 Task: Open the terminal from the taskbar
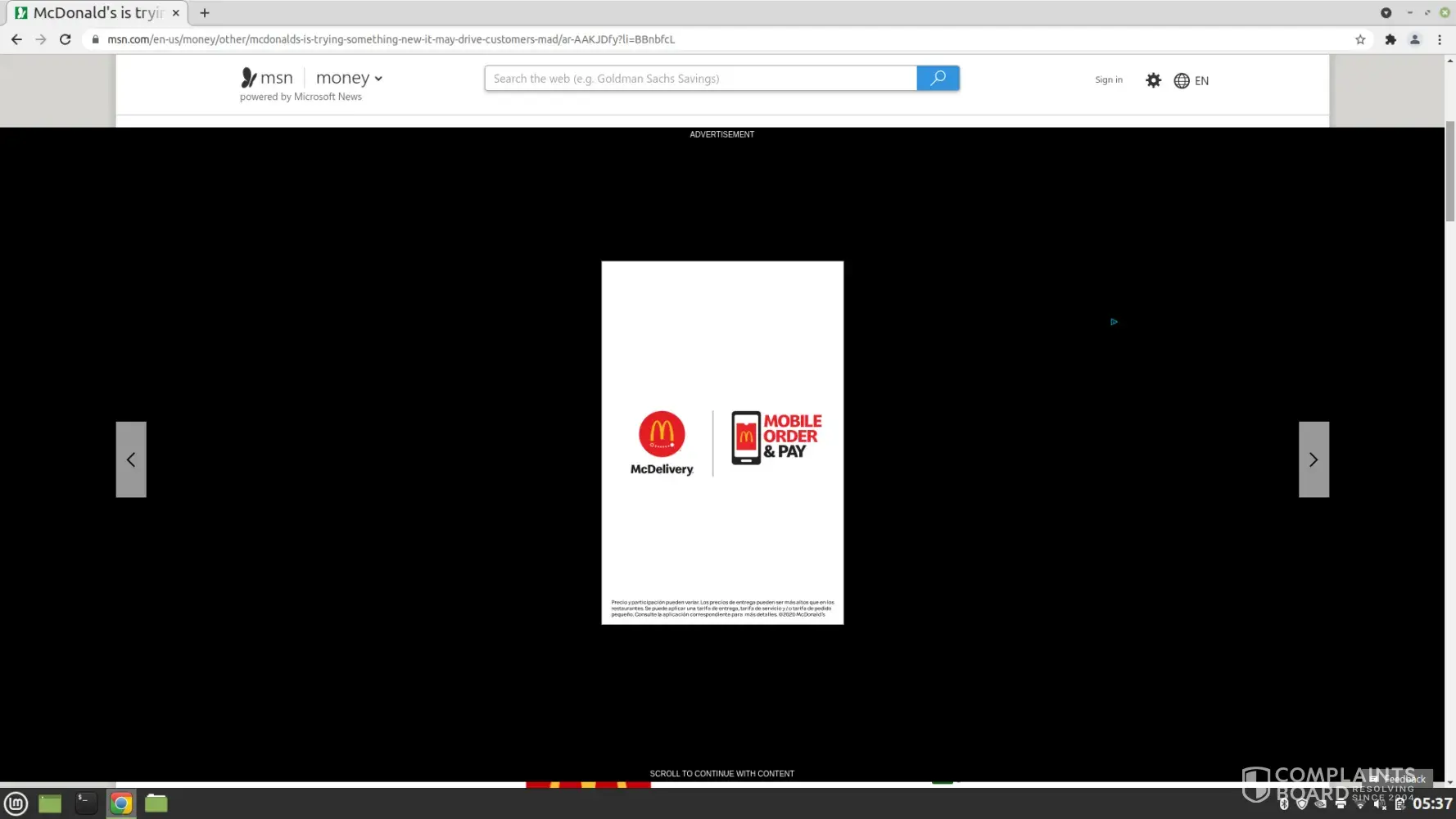pyautogui.click(x=86, y=803)
